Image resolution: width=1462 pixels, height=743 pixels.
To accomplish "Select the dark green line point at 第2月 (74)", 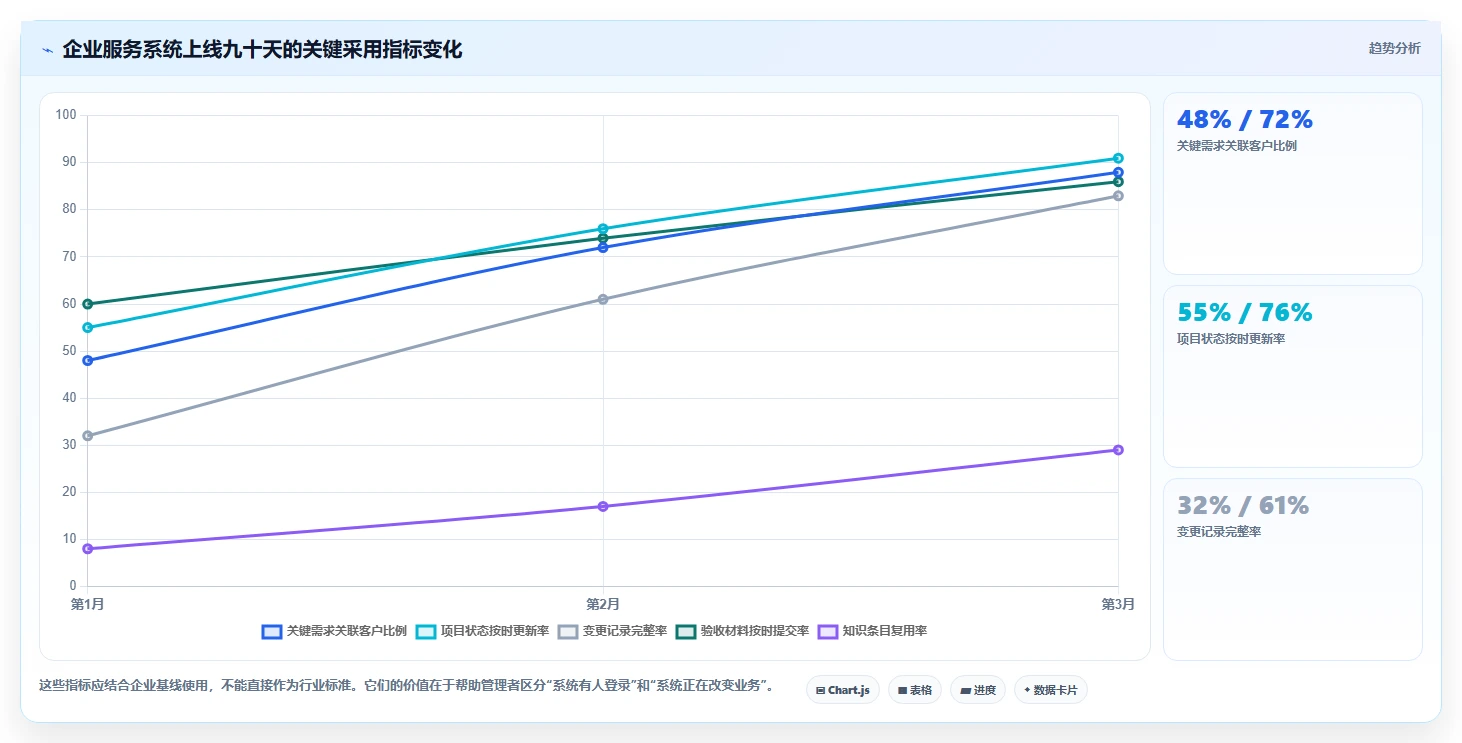I will coord(603,238).
